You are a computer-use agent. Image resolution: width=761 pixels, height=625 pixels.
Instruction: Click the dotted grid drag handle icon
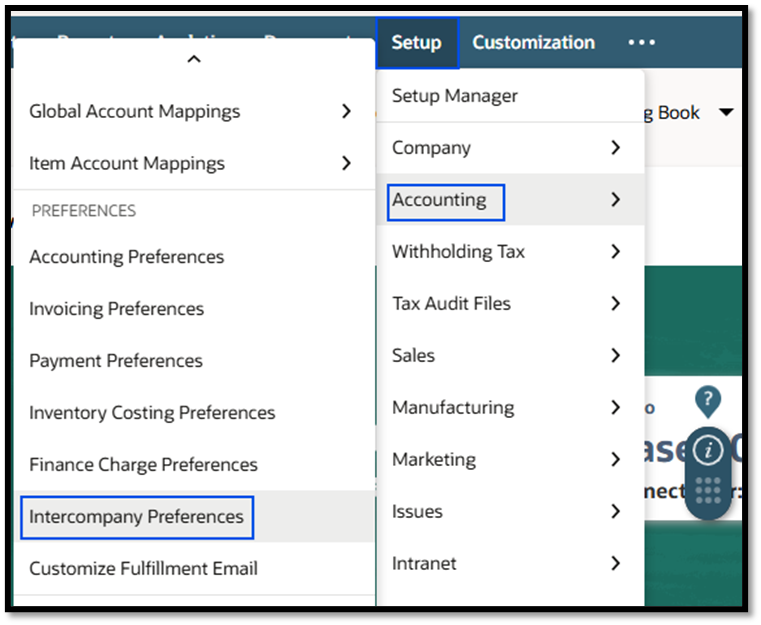click(x=708, y=490)
